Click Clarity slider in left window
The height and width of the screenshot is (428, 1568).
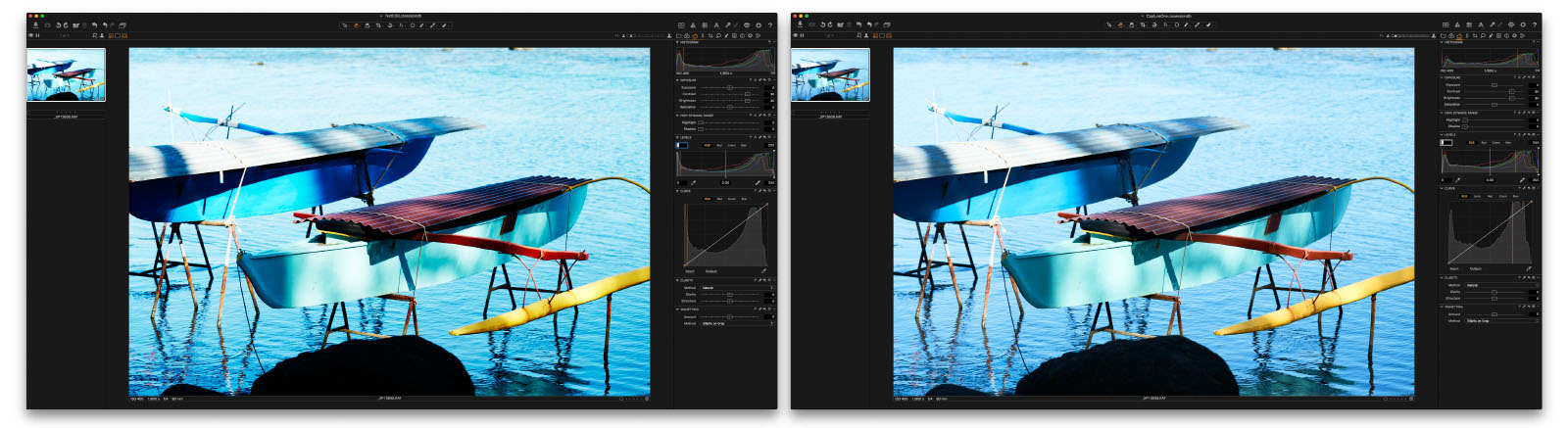pyautogui.click(x=729, y=294)
